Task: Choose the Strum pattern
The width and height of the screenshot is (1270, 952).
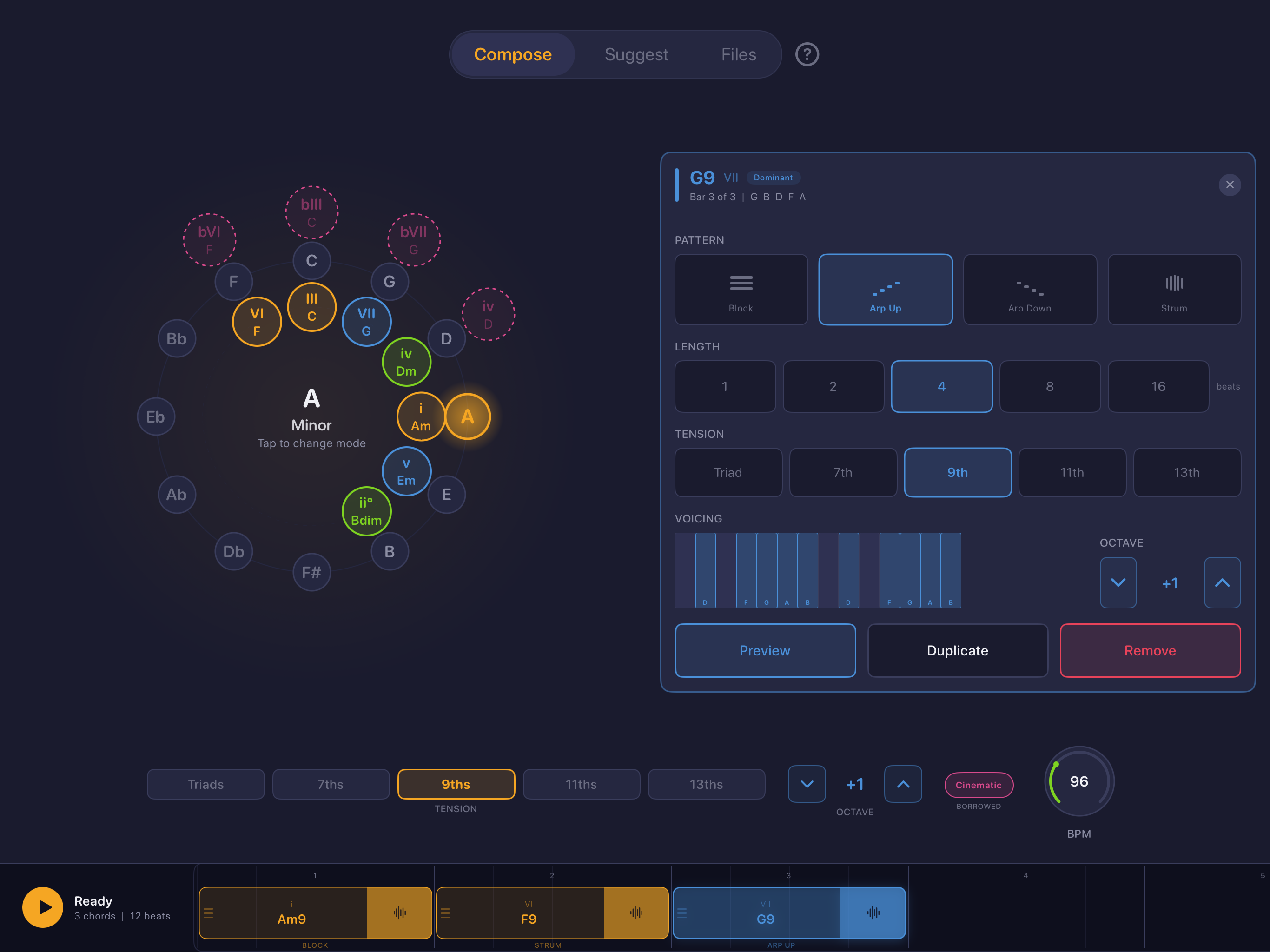Action: (1174, 290)
